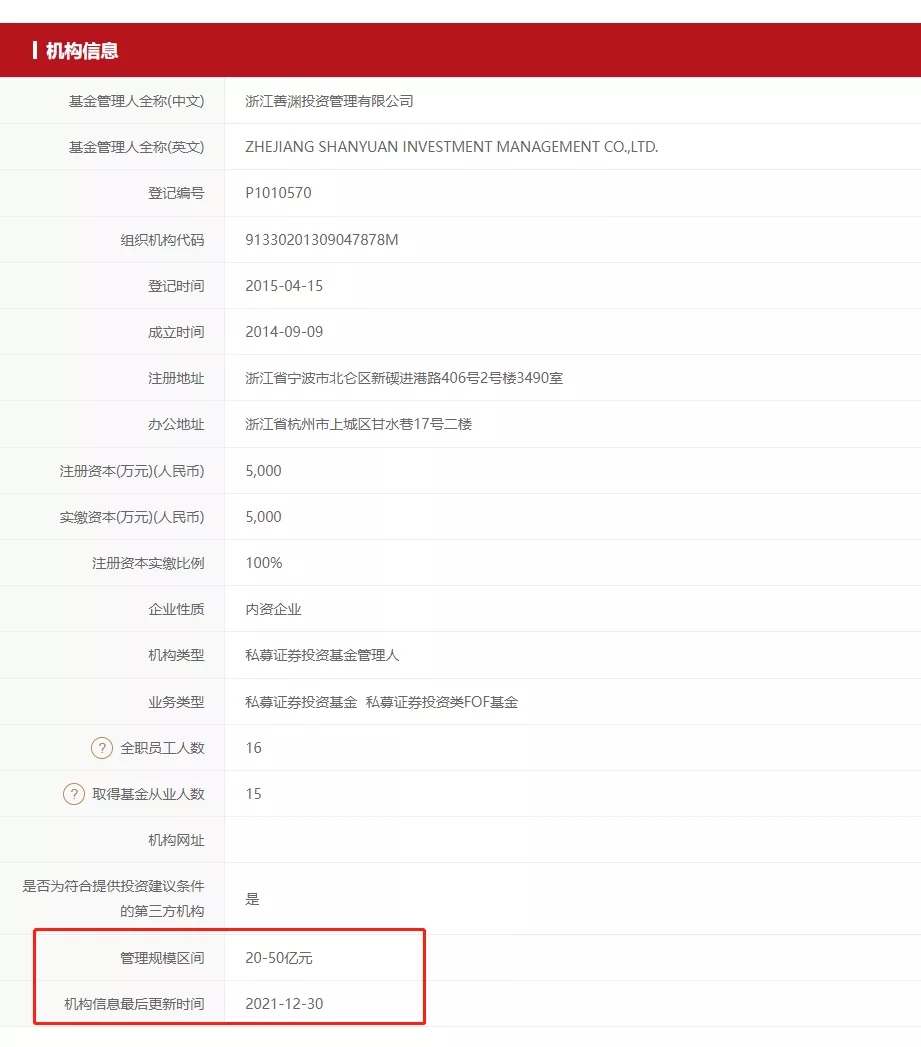Click certified staff count 15
This screenshot has width=921, height=1047.
(x=254, y=794)
